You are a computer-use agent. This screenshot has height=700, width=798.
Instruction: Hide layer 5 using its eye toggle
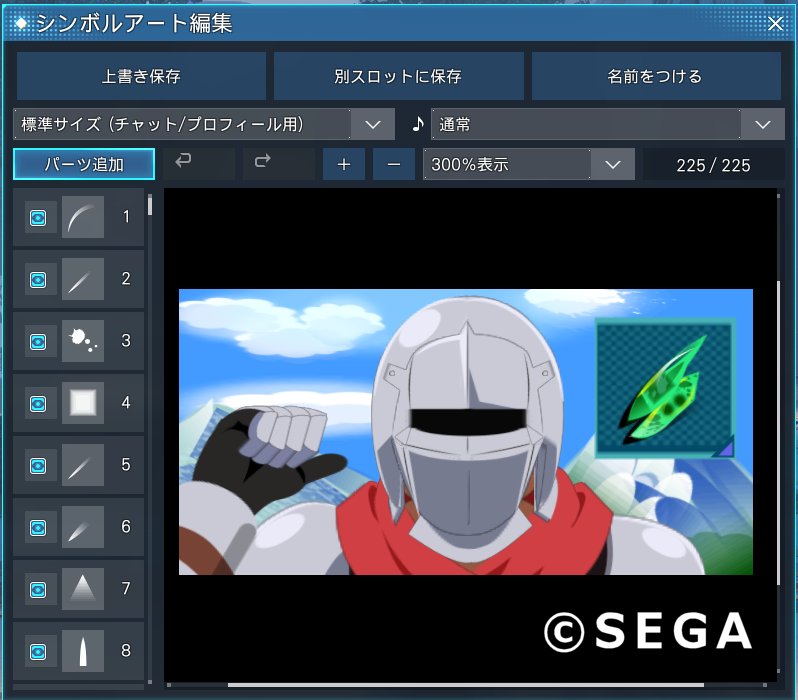[x=38, y=466]
